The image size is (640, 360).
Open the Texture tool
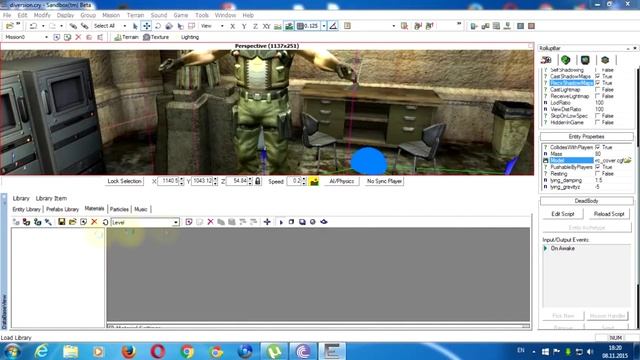coord(156,37)
